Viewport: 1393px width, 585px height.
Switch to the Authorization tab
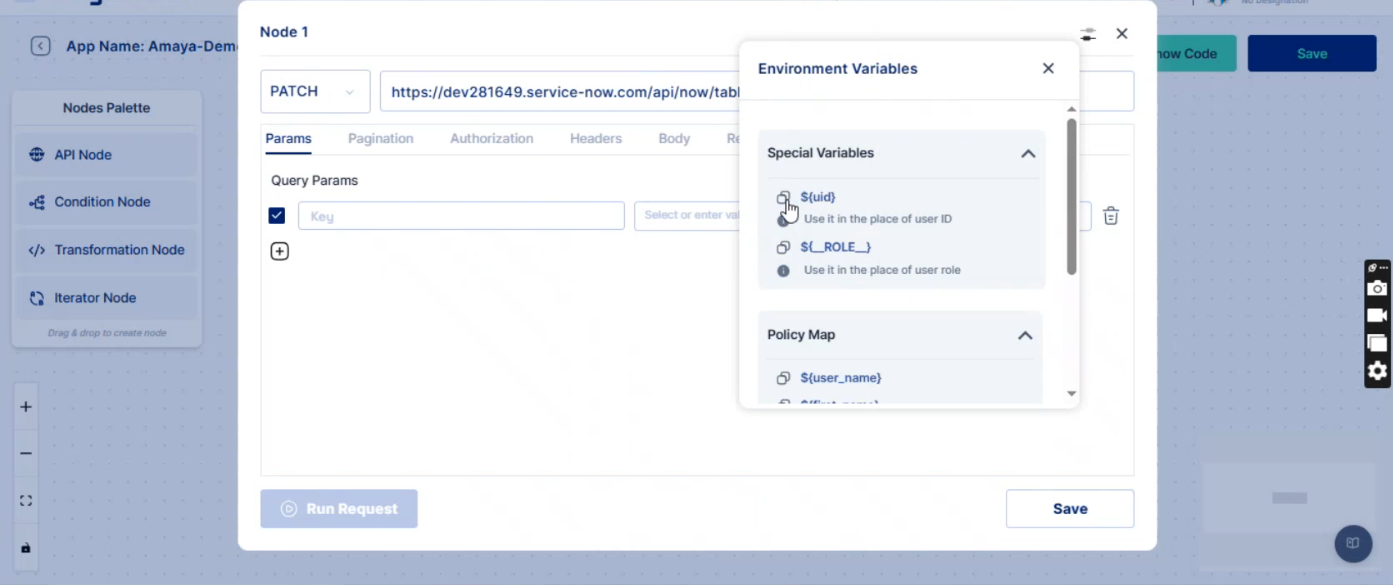(491, 139)
